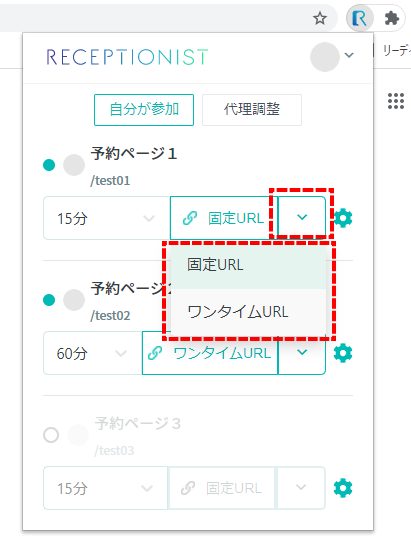
Task: Click the user avatar circle in header
Action: pyautogui.click(x=324, y=57)
